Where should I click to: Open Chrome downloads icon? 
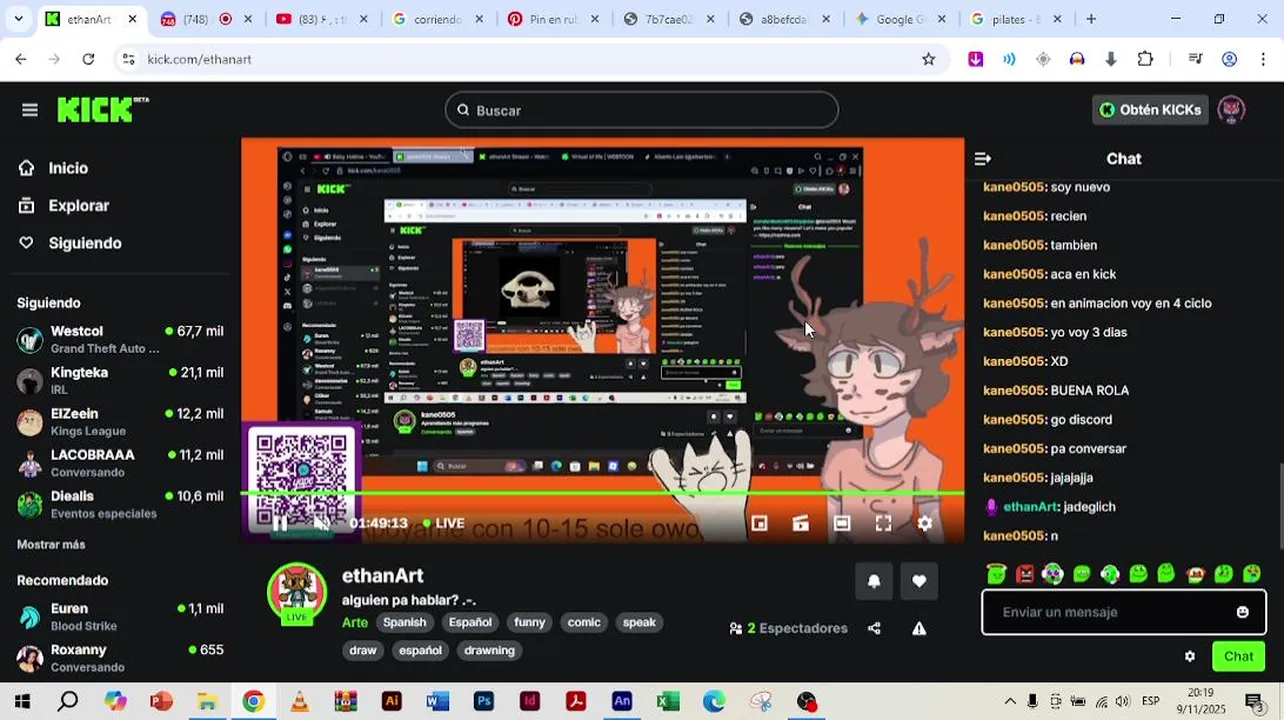1110,59
